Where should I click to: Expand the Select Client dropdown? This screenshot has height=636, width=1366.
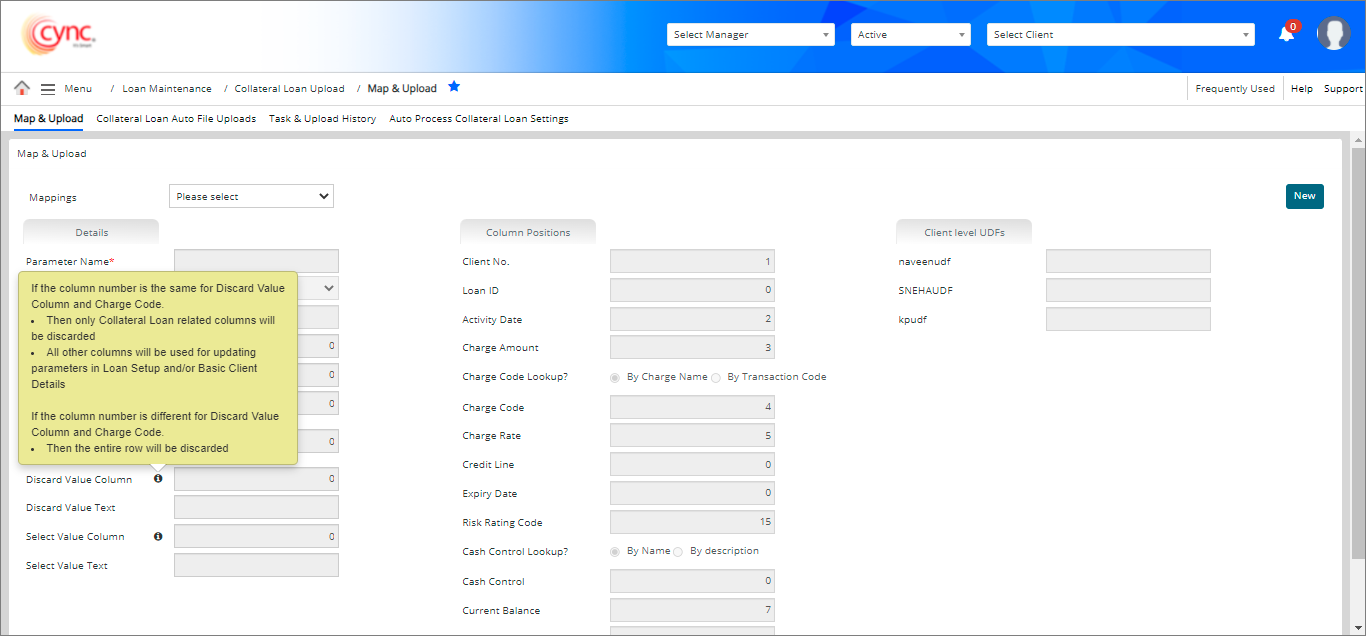[1120, 35]
